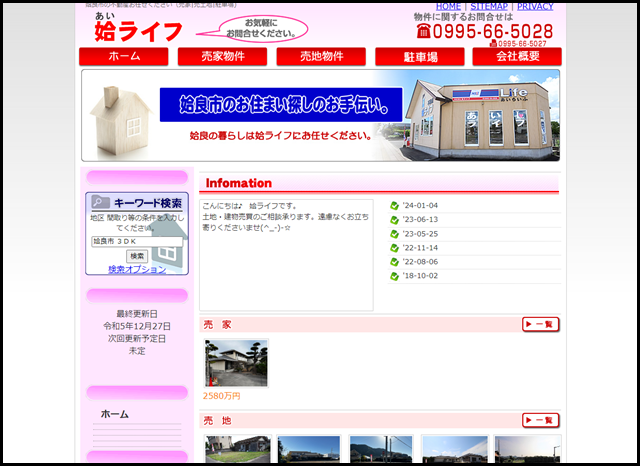Follow the PRIVACY link

click(x=535, y=7)
